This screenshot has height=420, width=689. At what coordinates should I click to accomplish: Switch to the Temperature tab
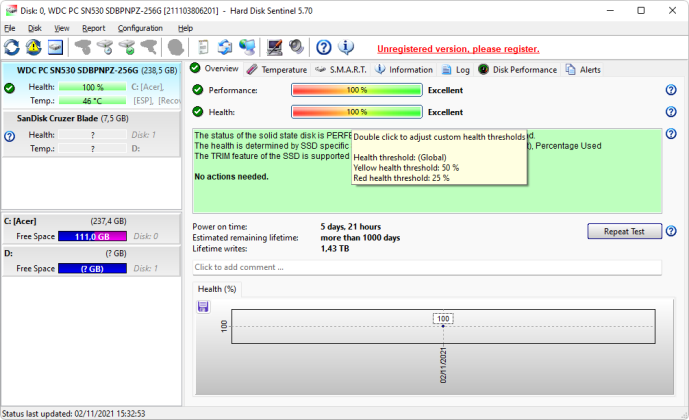point(277,69)
